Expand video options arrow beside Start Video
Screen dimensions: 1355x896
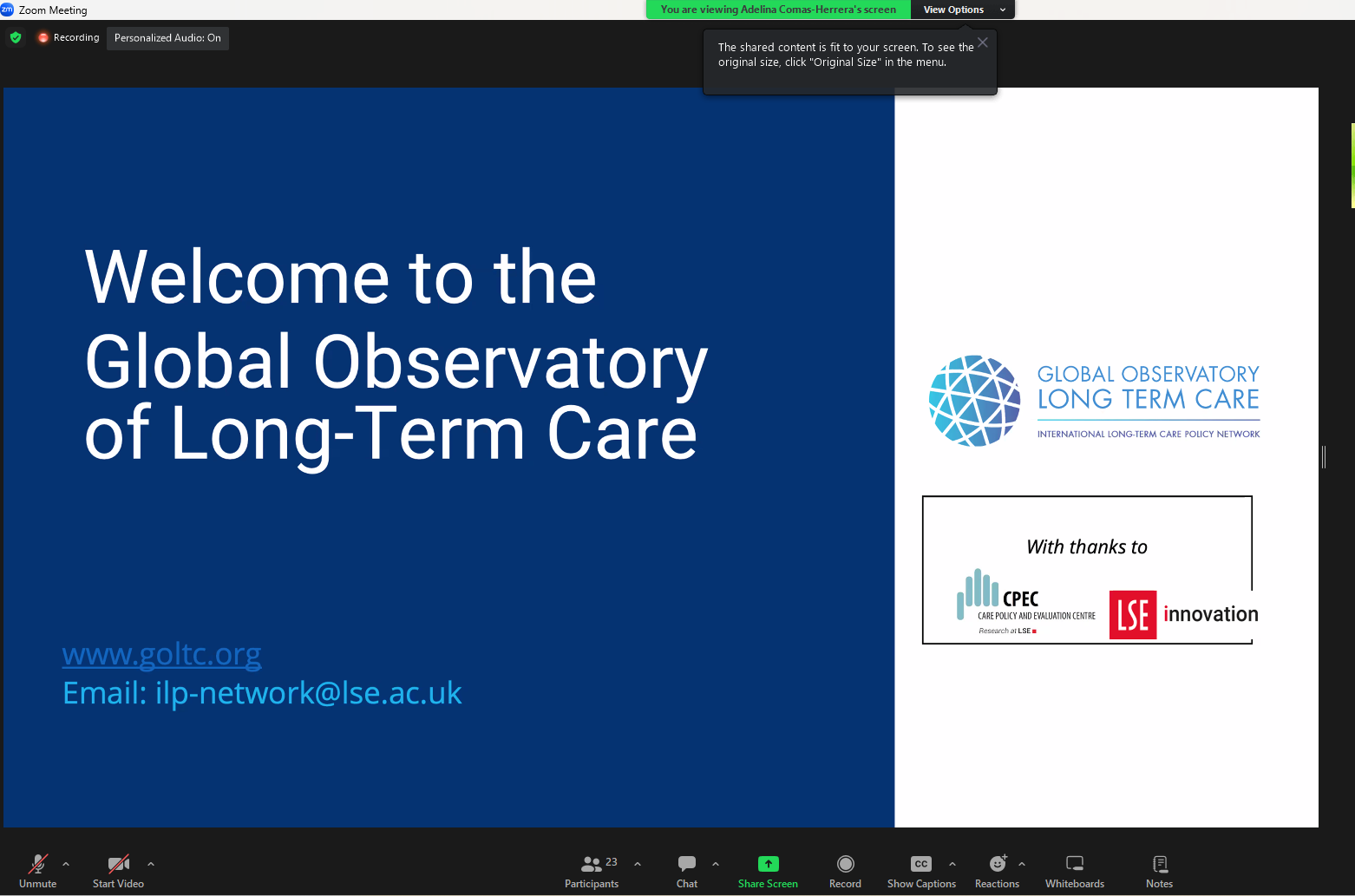[151, 864]
